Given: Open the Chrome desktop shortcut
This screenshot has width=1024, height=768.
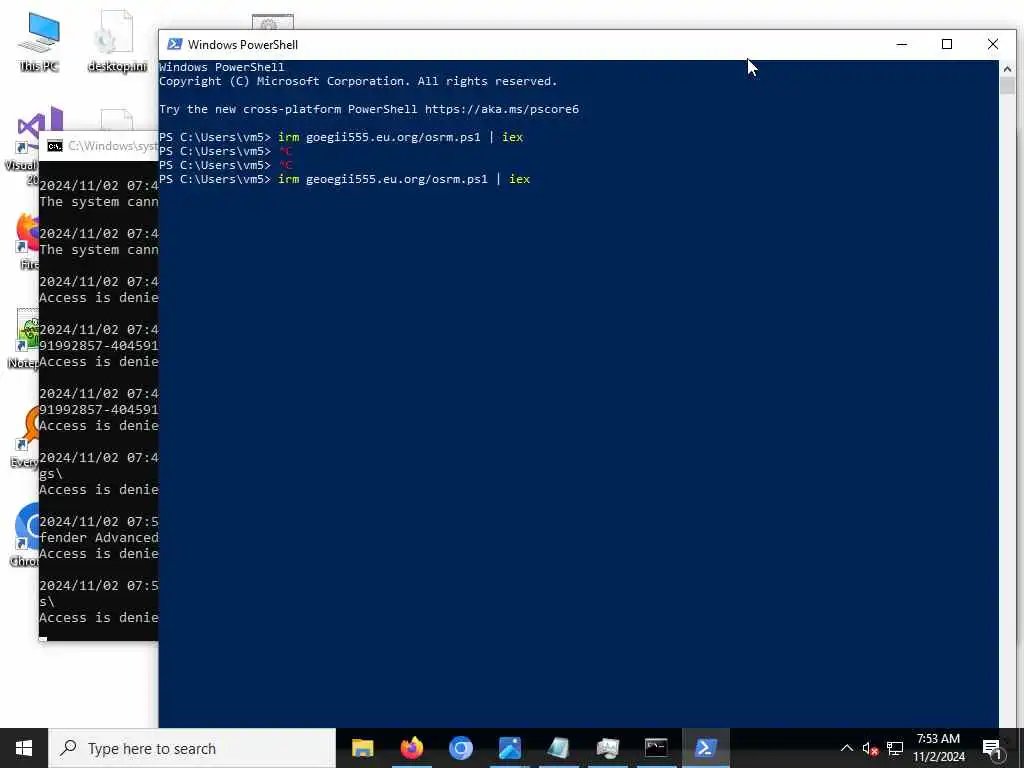Looking at the screenshot, I should click(x=25, y=536).
